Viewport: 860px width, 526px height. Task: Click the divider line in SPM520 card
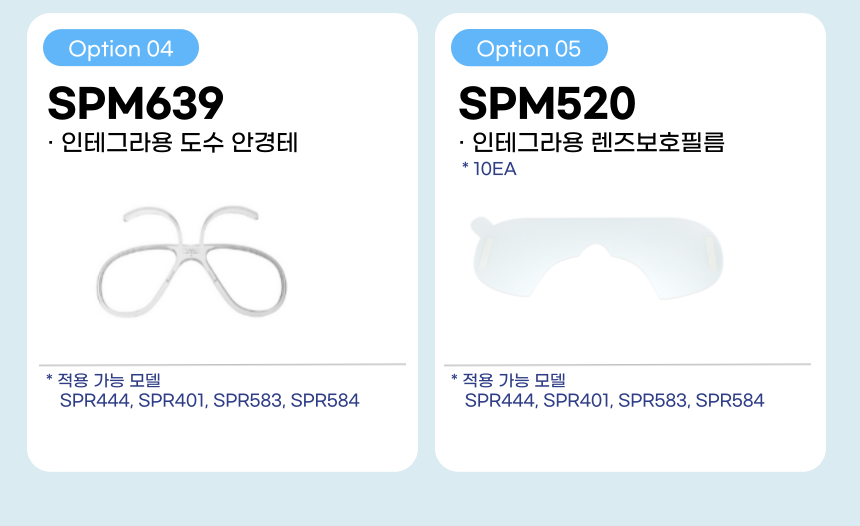coord(627,364)
